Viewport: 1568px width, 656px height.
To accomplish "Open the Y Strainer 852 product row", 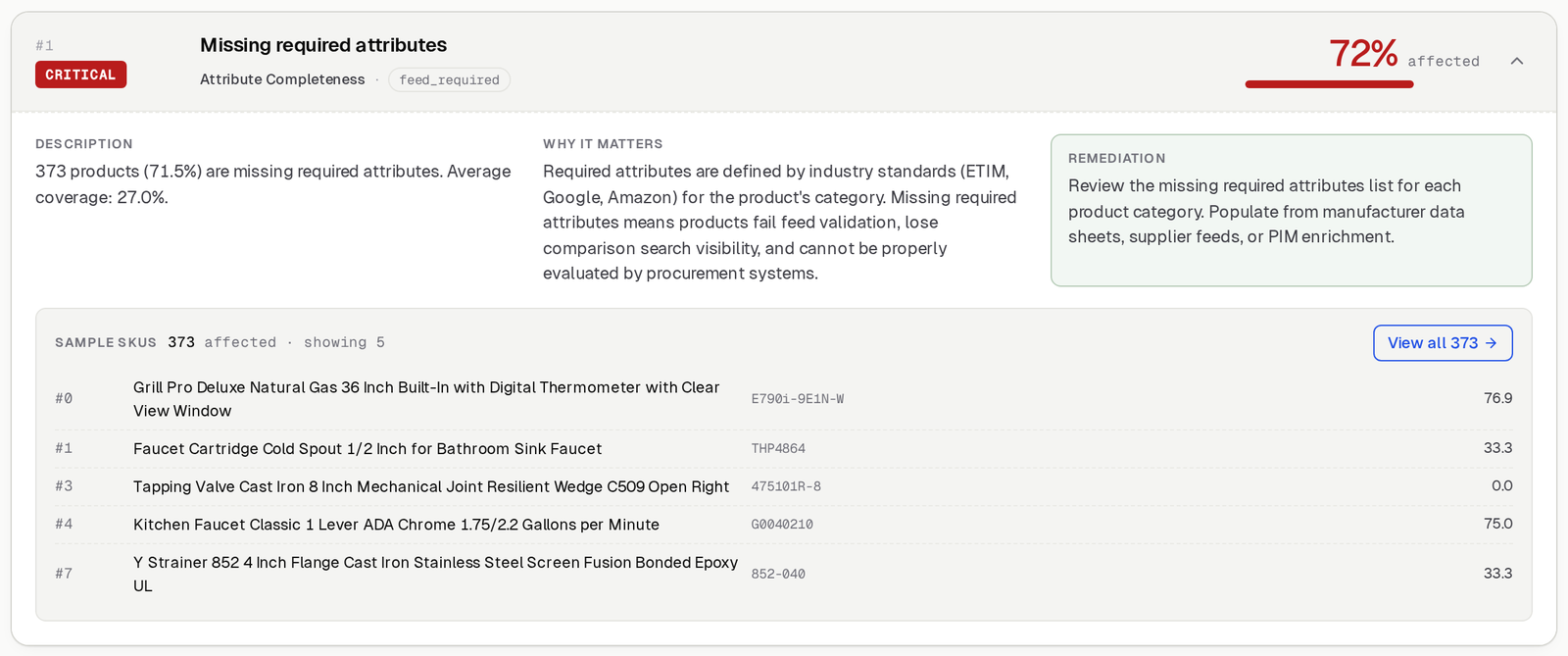I will [783, 574].
